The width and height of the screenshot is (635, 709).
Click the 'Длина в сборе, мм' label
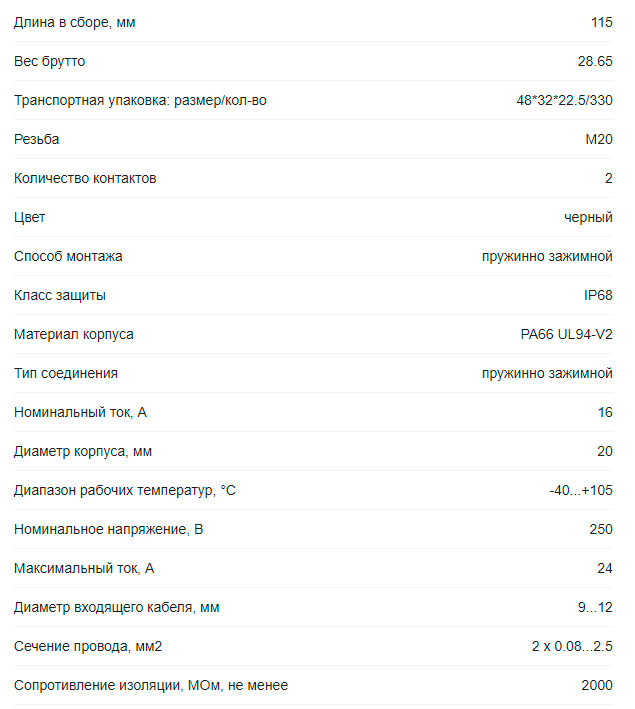(x=75, y=23)
